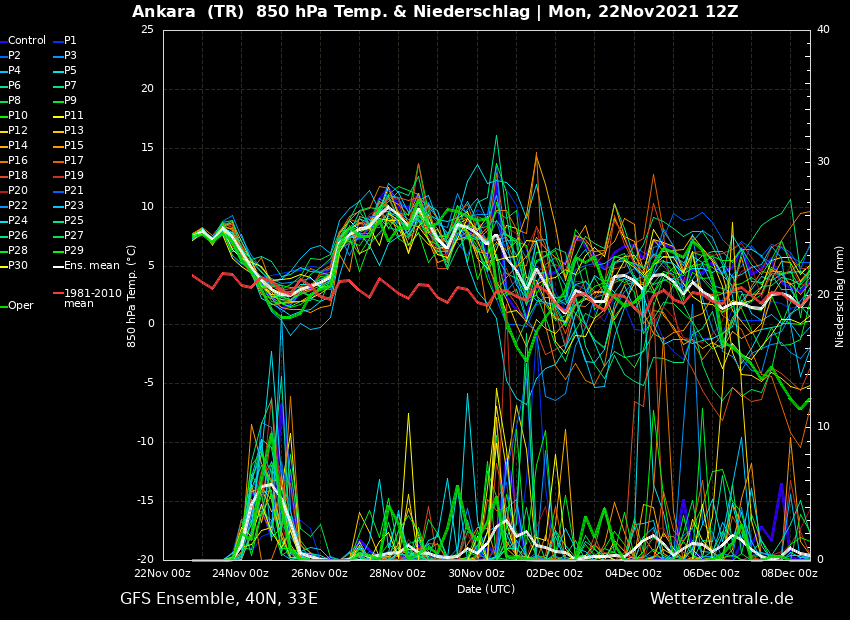Click the "22Nov 00z" date axis label
The width and height of the screenshot is (850, 620).
[x=163, y=573]
